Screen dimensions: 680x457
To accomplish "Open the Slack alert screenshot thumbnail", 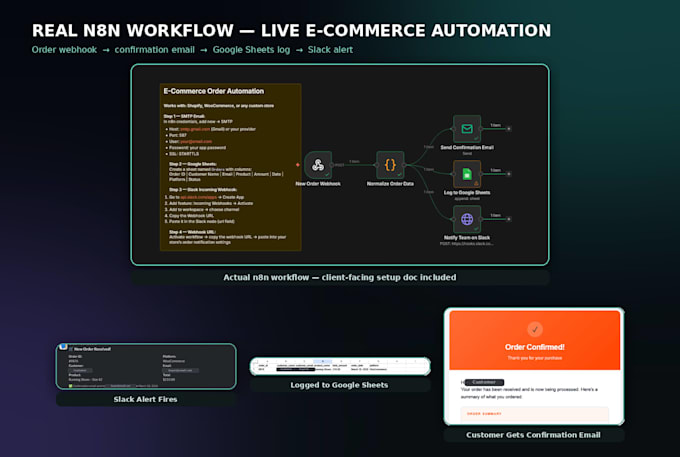I will [146, 366].
